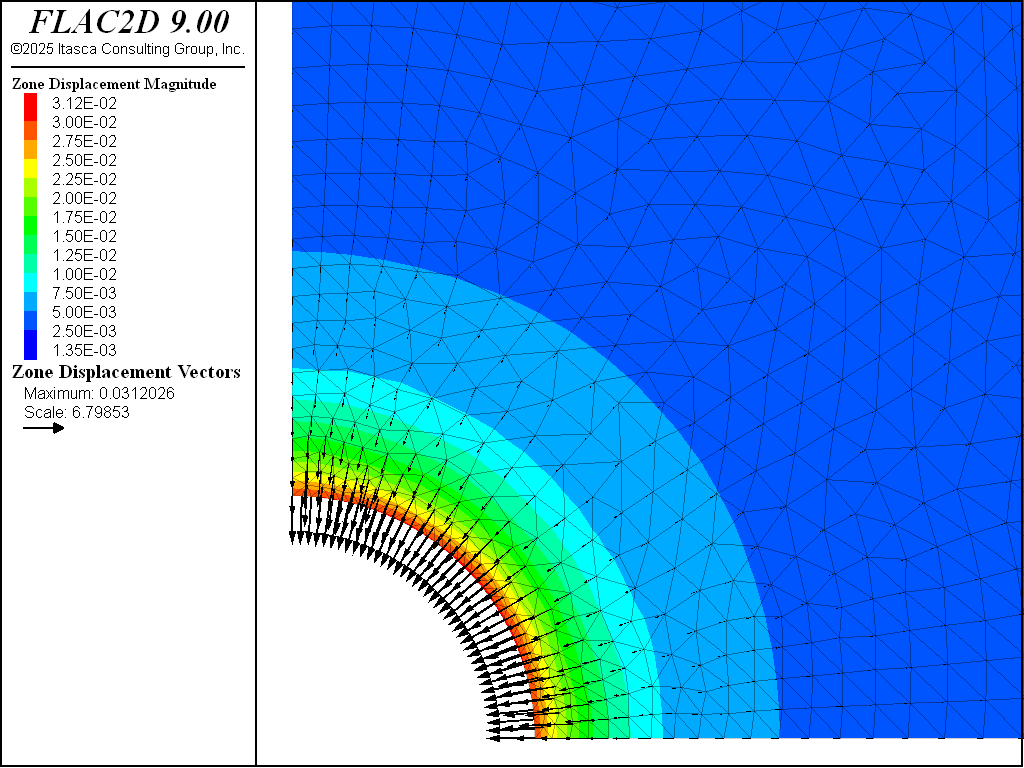This screenshot has width=1024, height=768.
Task: Select the 5.00E-03 legend value
Action: pyautogui.click(x=84, y=312)
